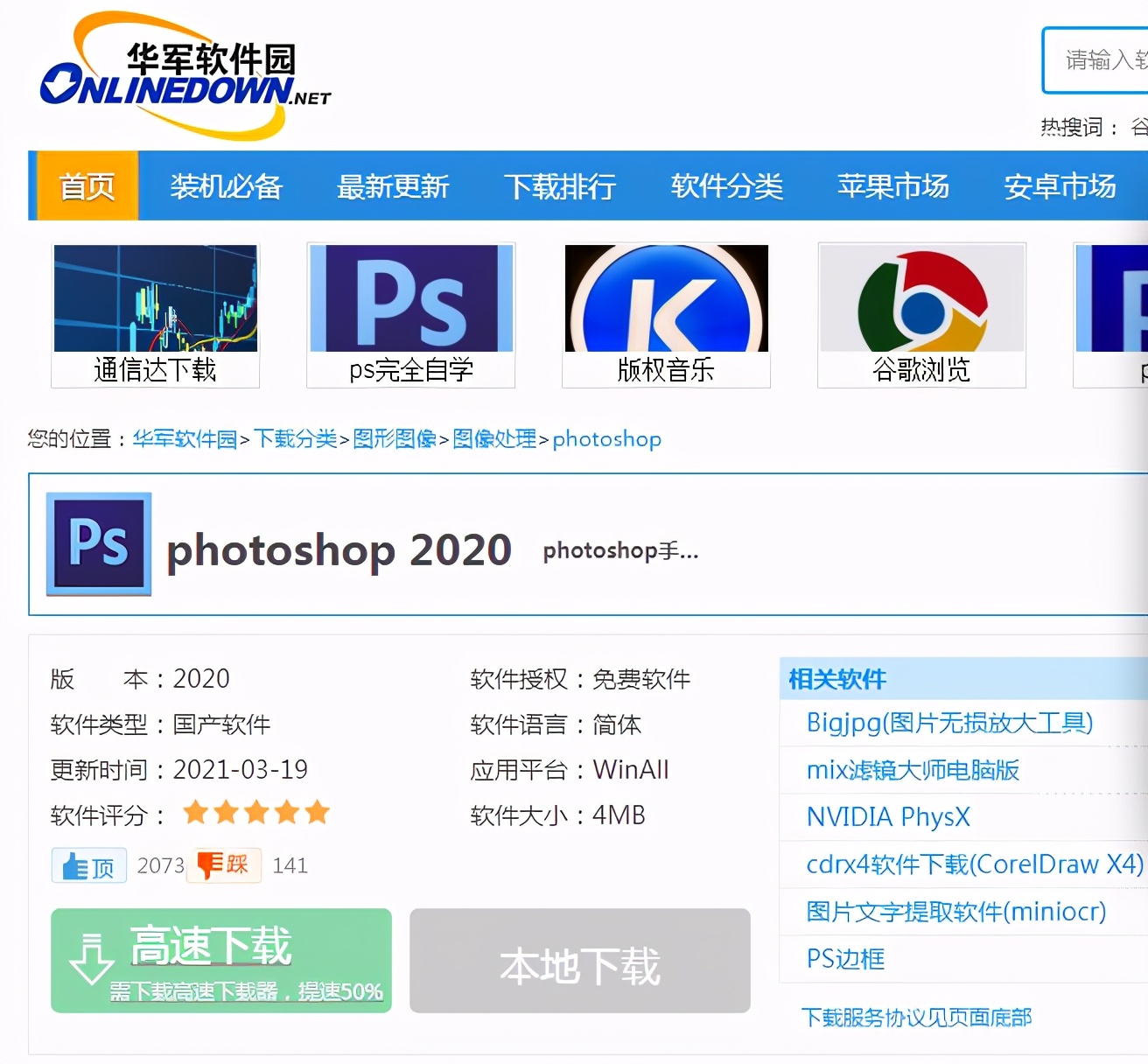Open the 软件分类 menu

click(727, 185)
